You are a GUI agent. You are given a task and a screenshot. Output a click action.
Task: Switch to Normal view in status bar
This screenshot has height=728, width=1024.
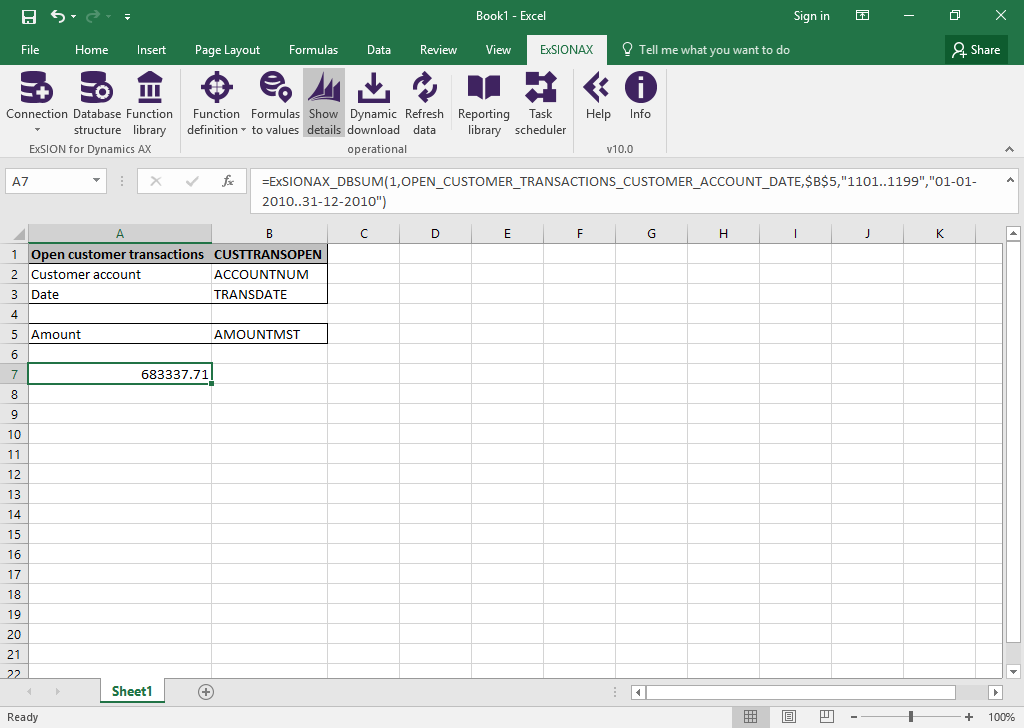750,716
